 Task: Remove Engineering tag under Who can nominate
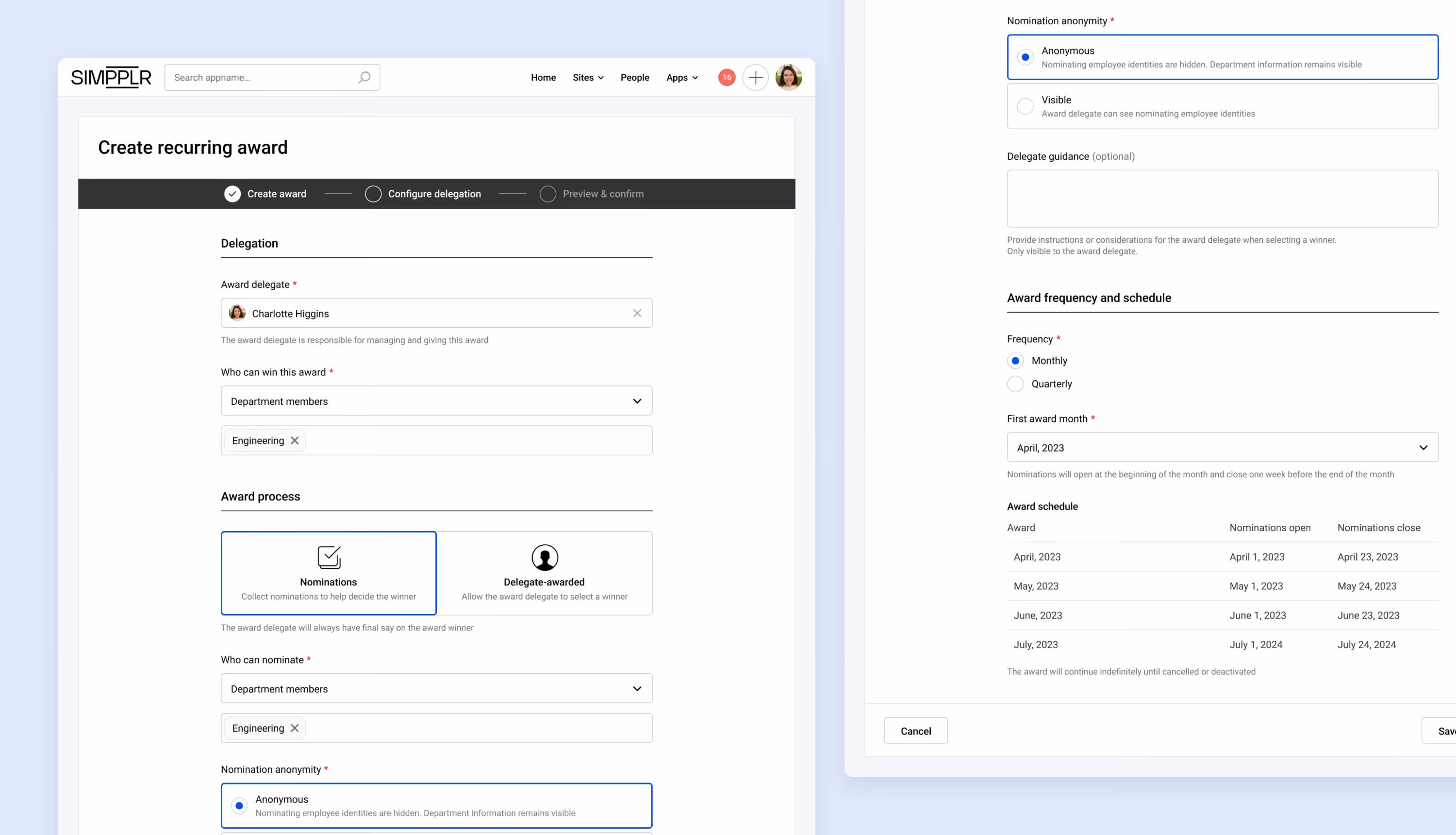tap(295, 728)
